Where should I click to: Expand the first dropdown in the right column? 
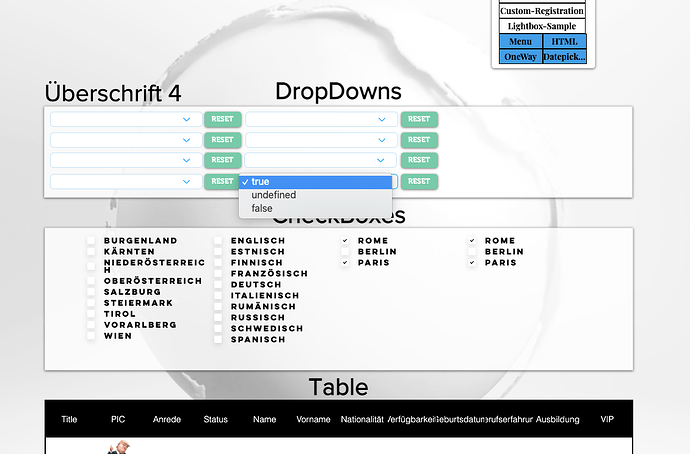pyautogui.click(x=321, y=119)
